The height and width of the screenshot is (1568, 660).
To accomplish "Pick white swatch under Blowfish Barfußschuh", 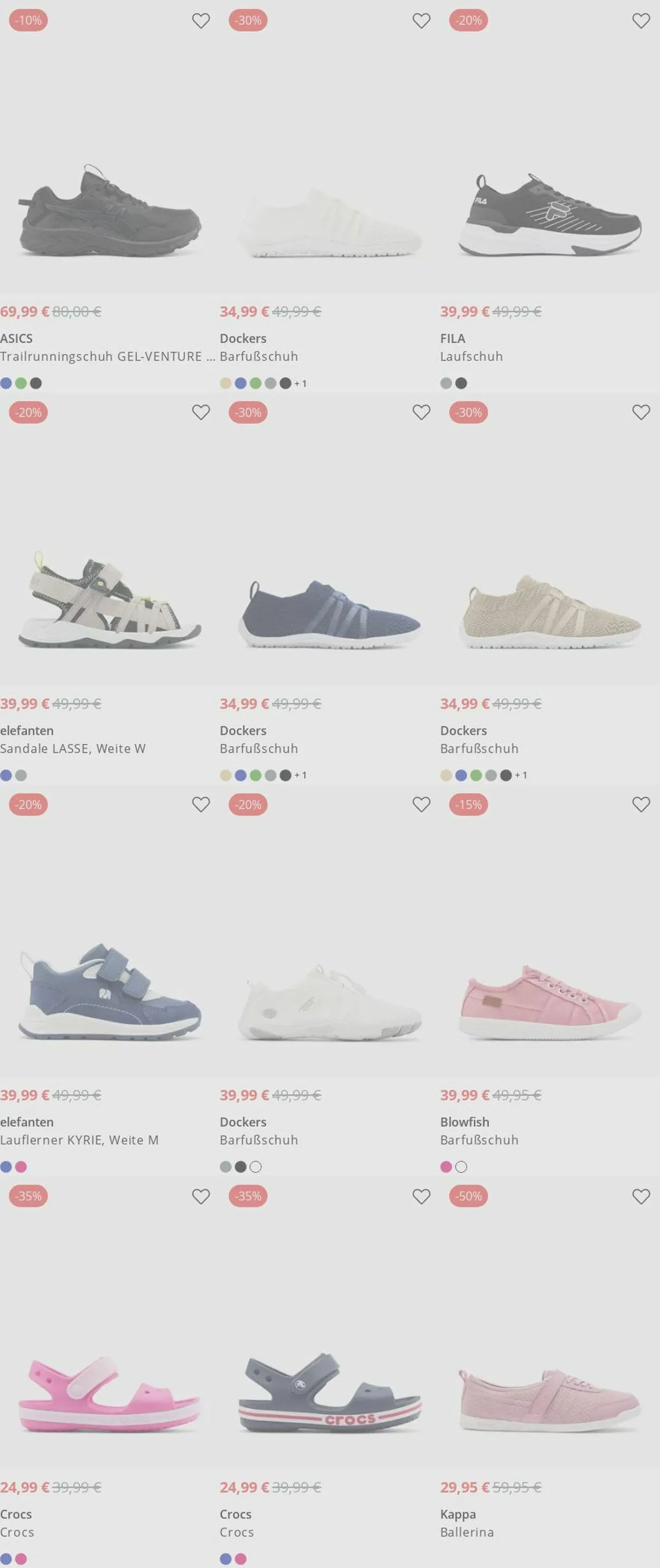I will (x=461, y=1167).
